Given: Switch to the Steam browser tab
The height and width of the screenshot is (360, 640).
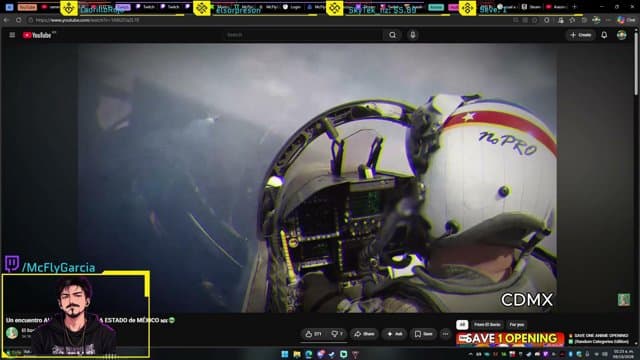Looking at the screenshot, I should [x=532, y=7].
